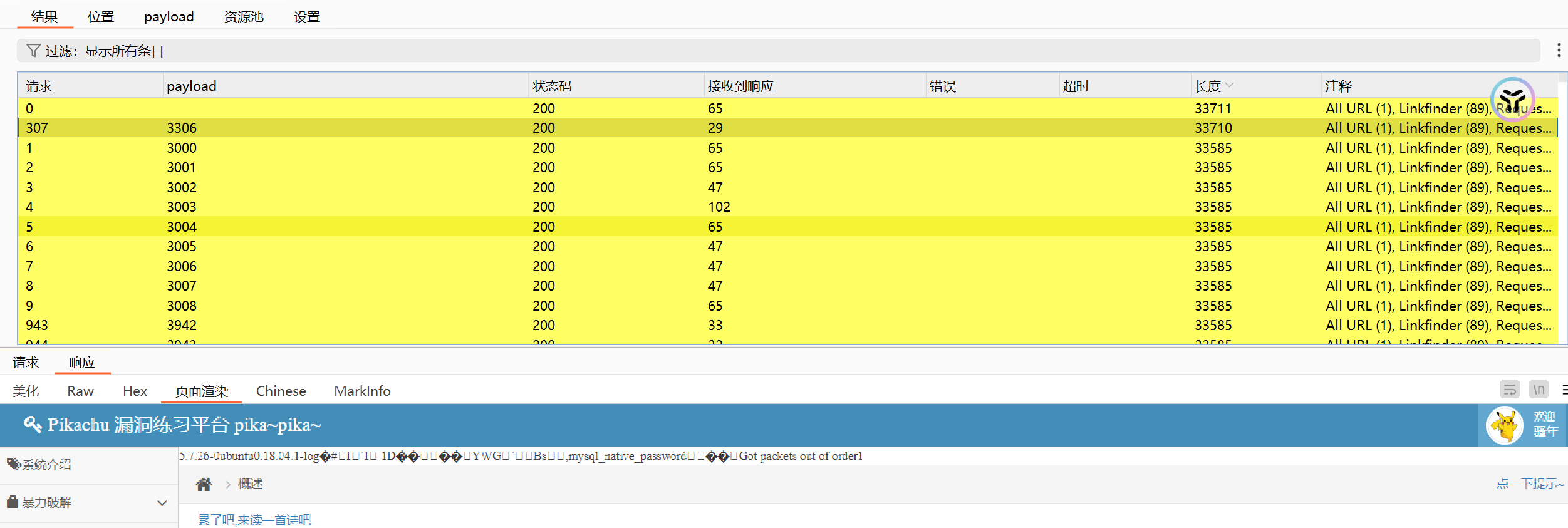Toggle the \n non-printable characters button
Viewport: 1568px width, 528px height.
[1539, 390]
